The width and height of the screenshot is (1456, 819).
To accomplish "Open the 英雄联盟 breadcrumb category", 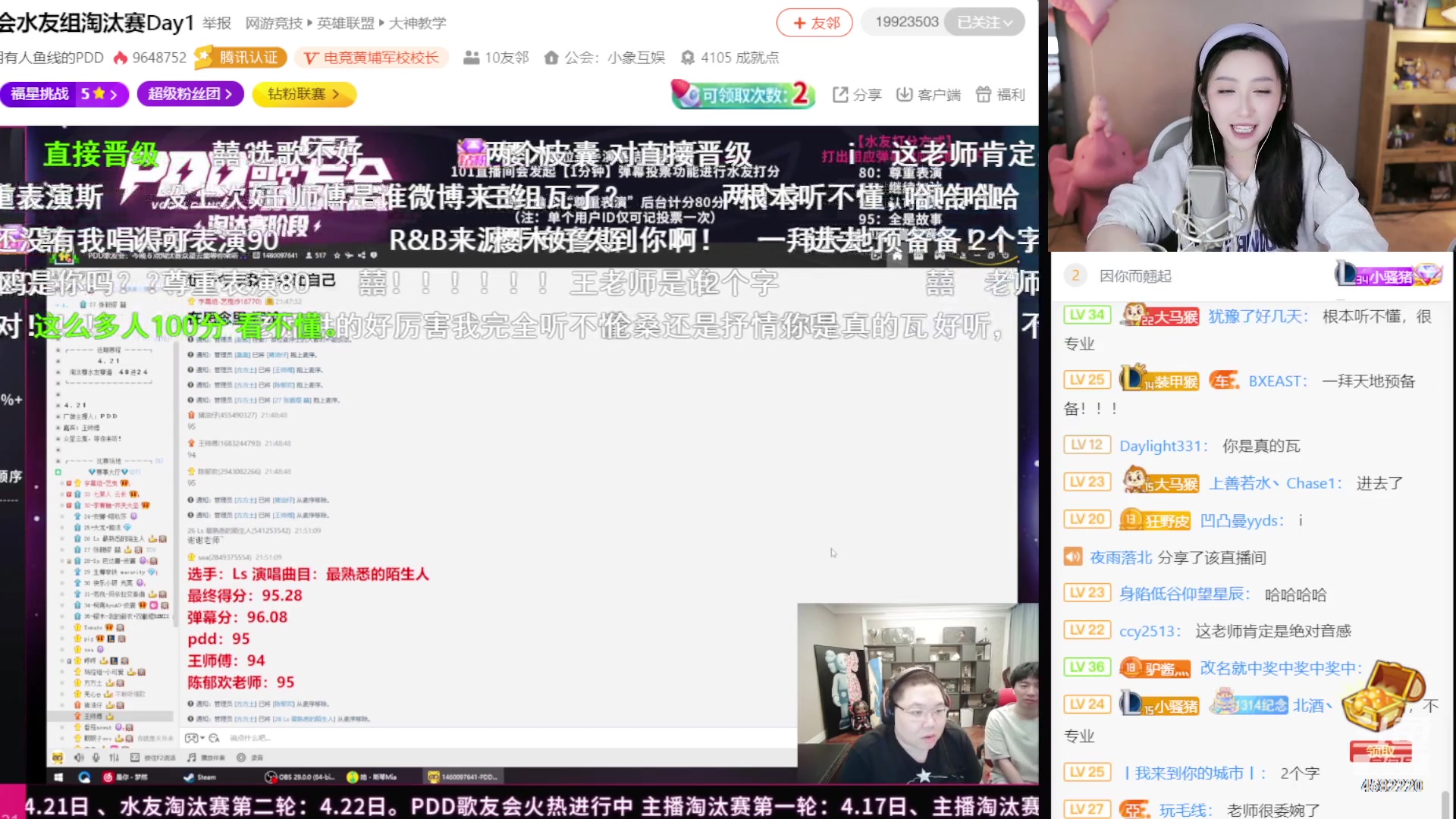I will point(346,24).
